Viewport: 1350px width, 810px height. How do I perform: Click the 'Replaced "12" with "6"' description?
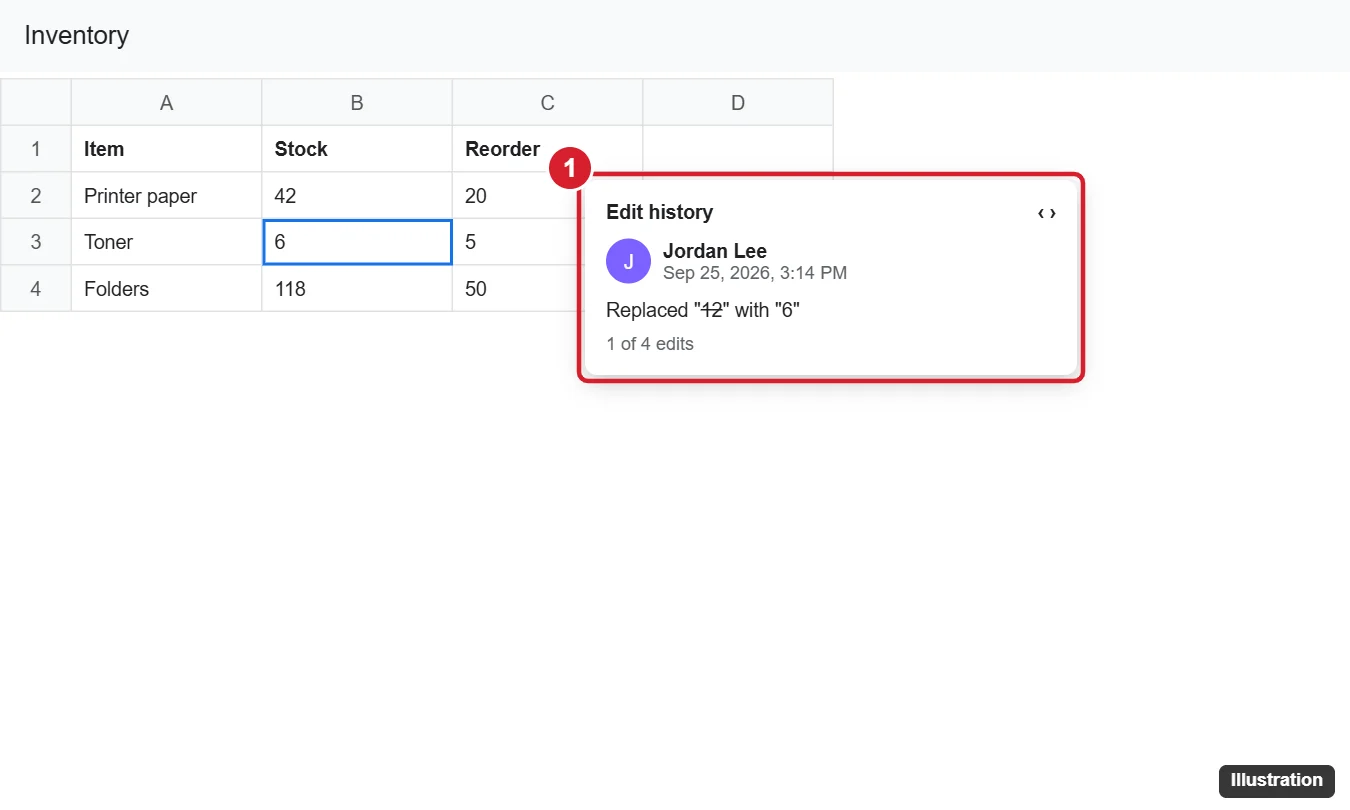pos(703,310)
